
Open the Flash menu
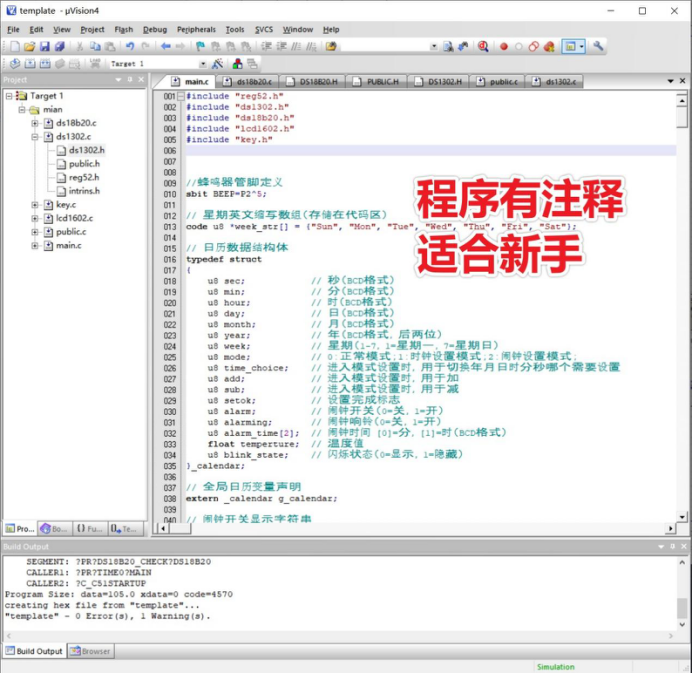click(x=124, y=30)
